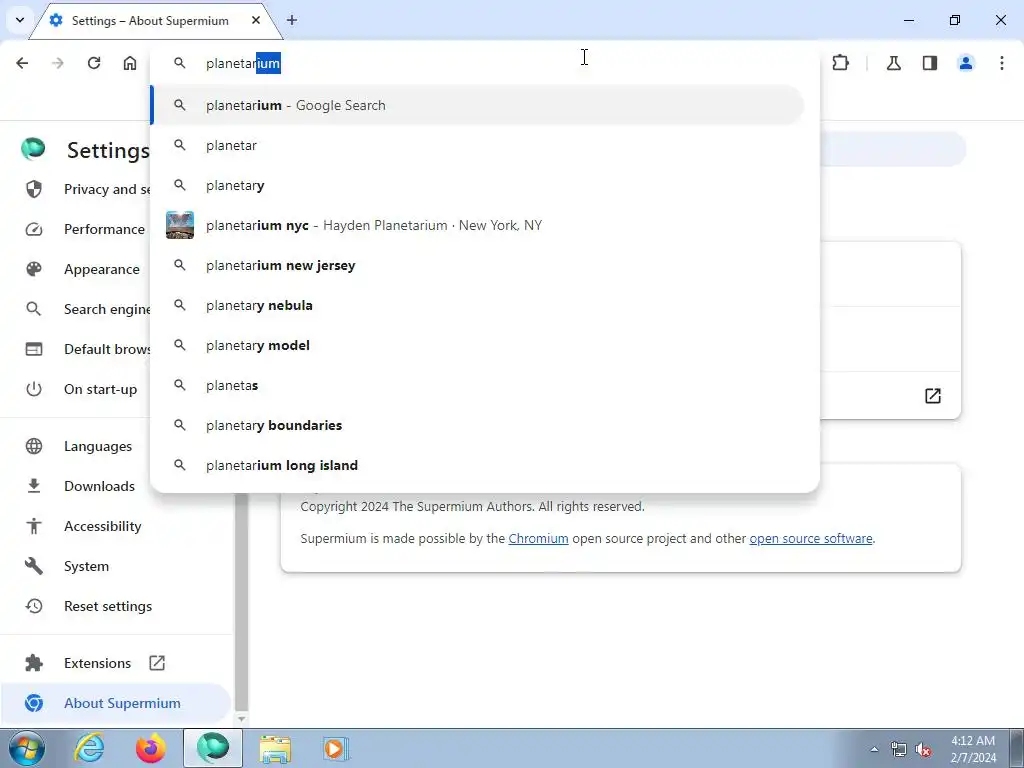Open the Extensions puzzle icon in toolbar

(x=840, y=63)
